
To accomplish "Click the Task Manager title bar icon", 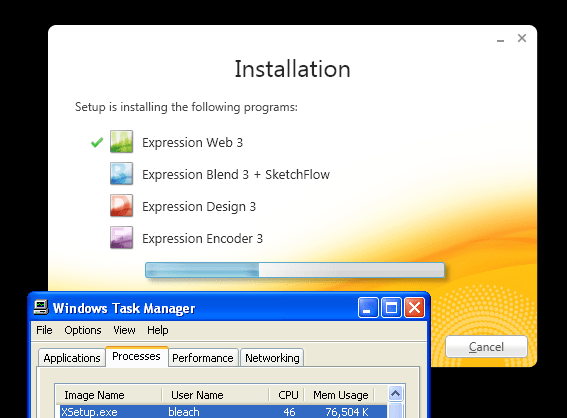I will 41,308.
